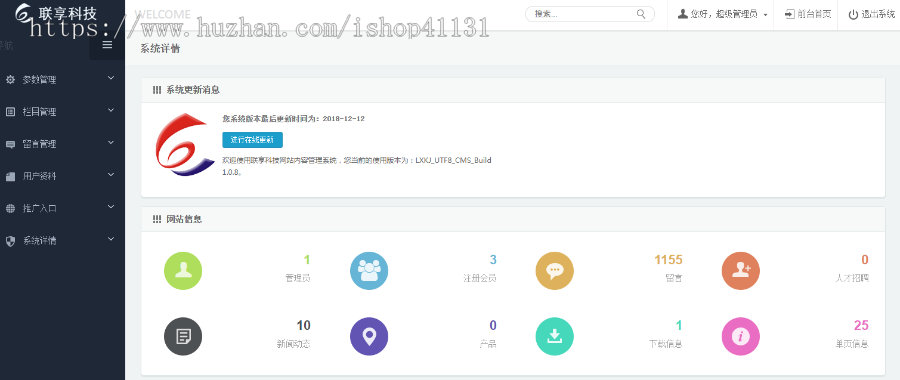
Task: Click the hamburger menu toggle icon
Action: click(x=107, y=45)
